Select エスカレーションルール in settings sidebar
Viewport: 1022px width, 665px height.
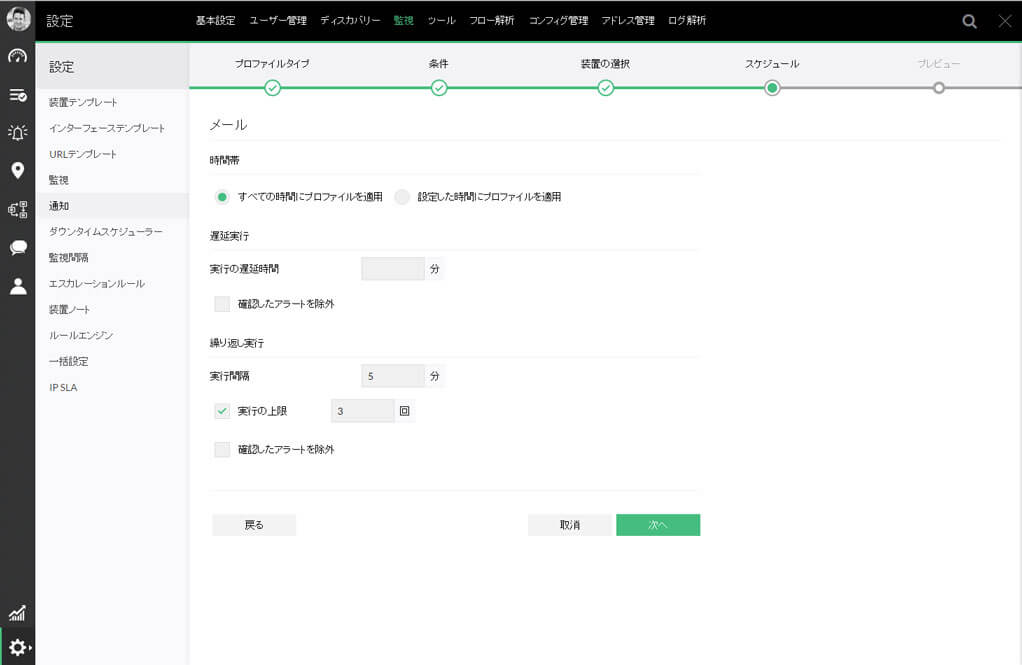click(x=96, y=284)
